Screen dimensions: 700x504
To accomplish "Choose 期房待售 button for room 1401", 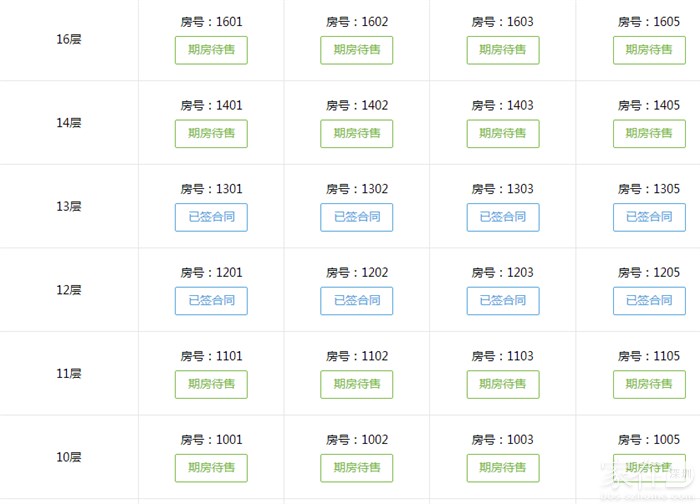I will pos(211,134).
